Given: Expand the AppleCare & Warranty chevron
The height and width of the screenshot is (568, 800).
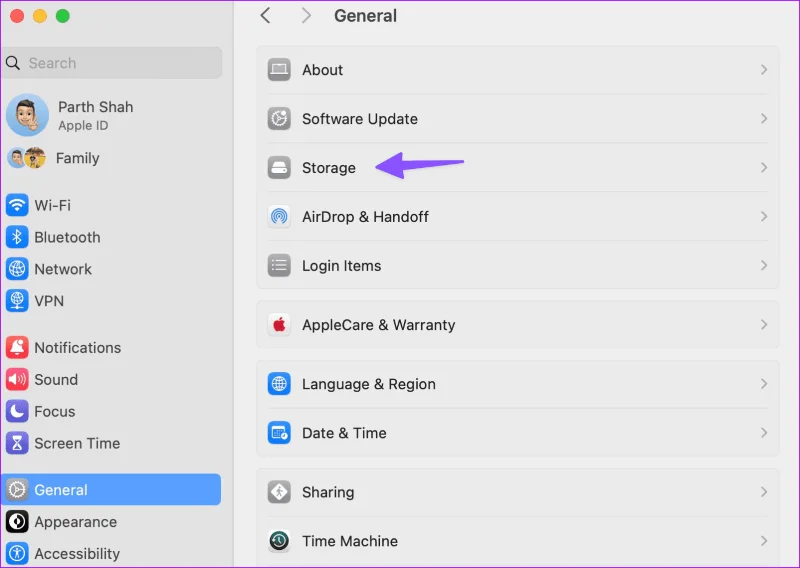Looking at the screenshot, I should 764,325.
